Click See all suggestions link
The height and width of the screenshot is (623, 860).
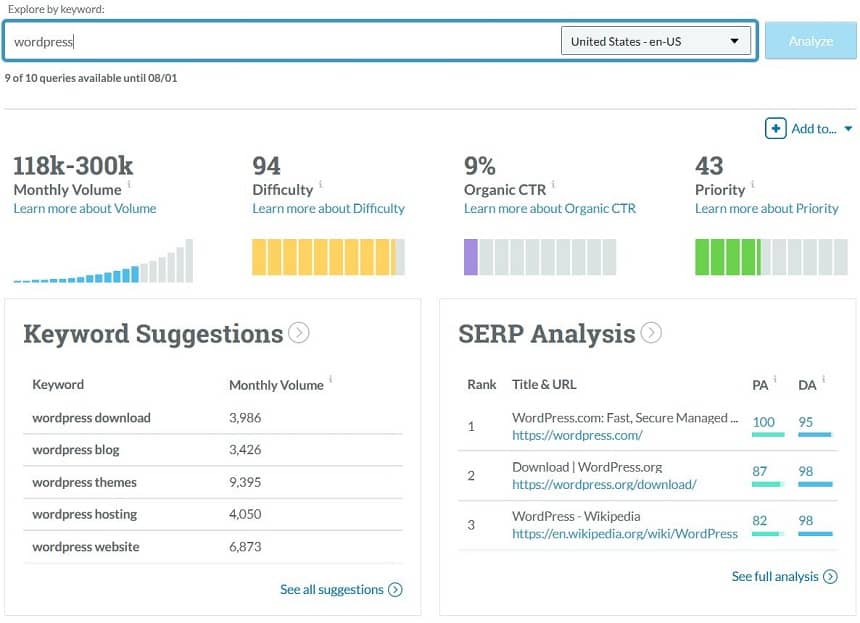(332, 590)
